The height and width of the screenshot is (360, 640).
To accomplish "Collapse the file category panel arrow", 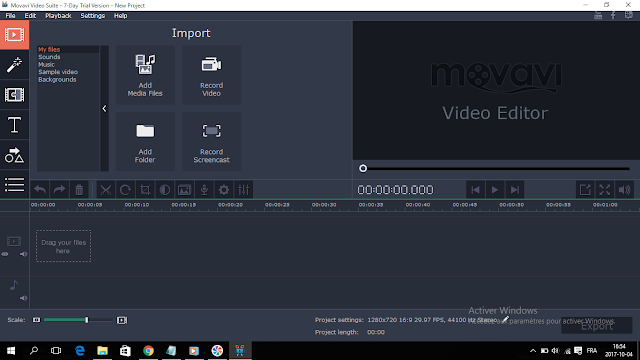I will [104, 109].
